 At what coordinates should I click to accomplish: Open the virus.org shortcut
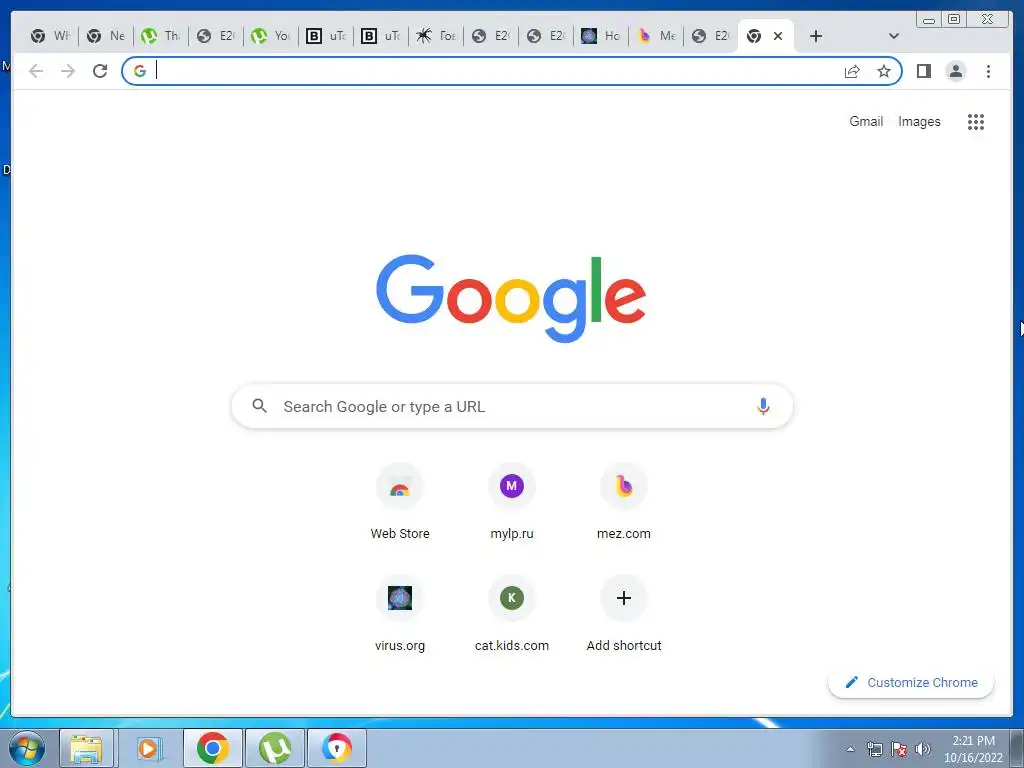tap(400, 615)
